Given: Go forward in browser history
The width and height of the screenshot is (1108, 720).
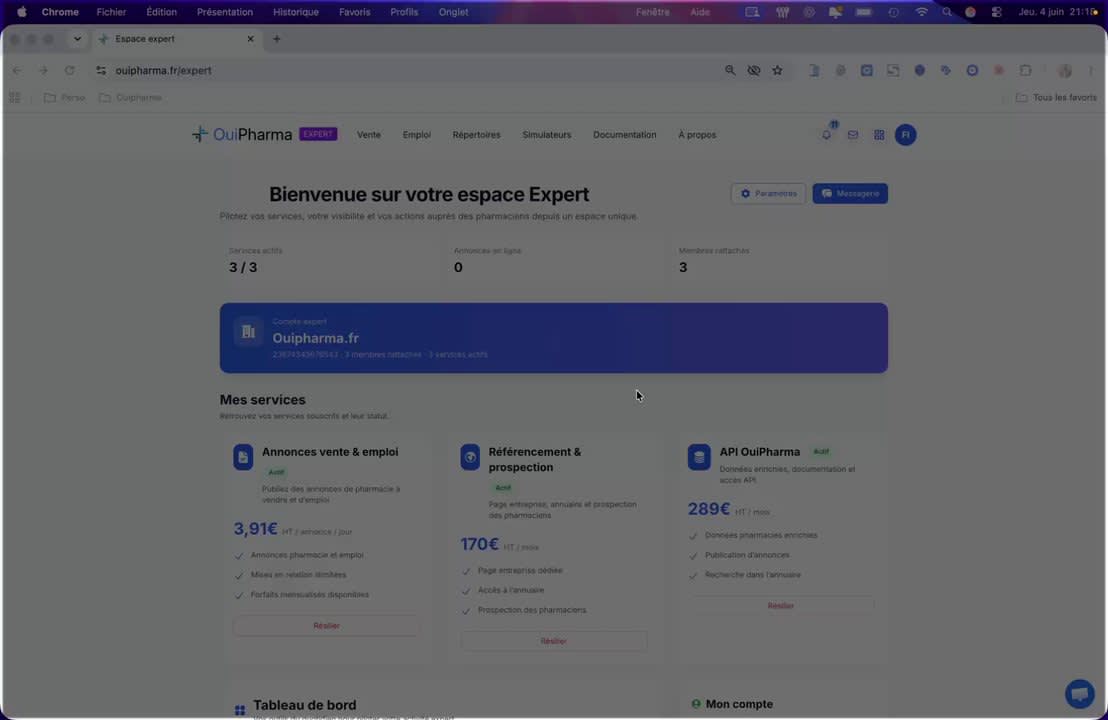Looking at the screenshot, I should pyautogui.click(x=43, y=71).
